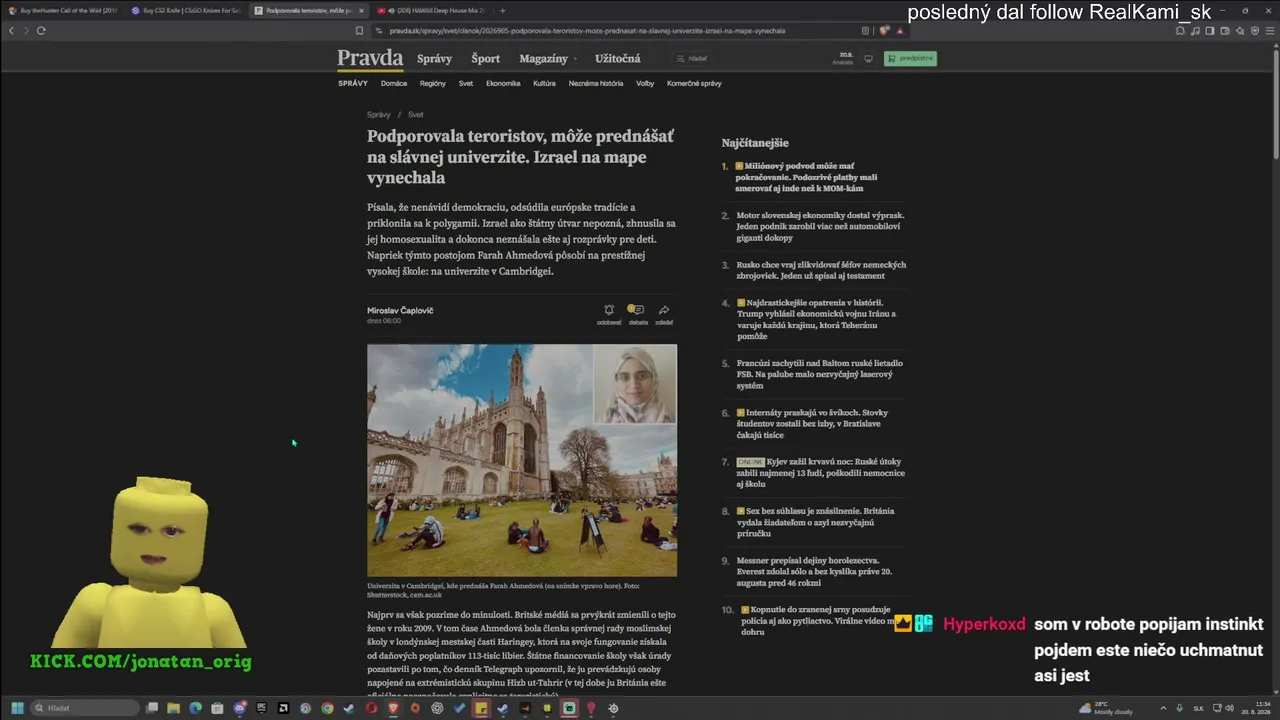Image resolution: width=1280 pixels, height=720 pixels.
Task: Go to Kultúra section
Action: coord(544,84)
